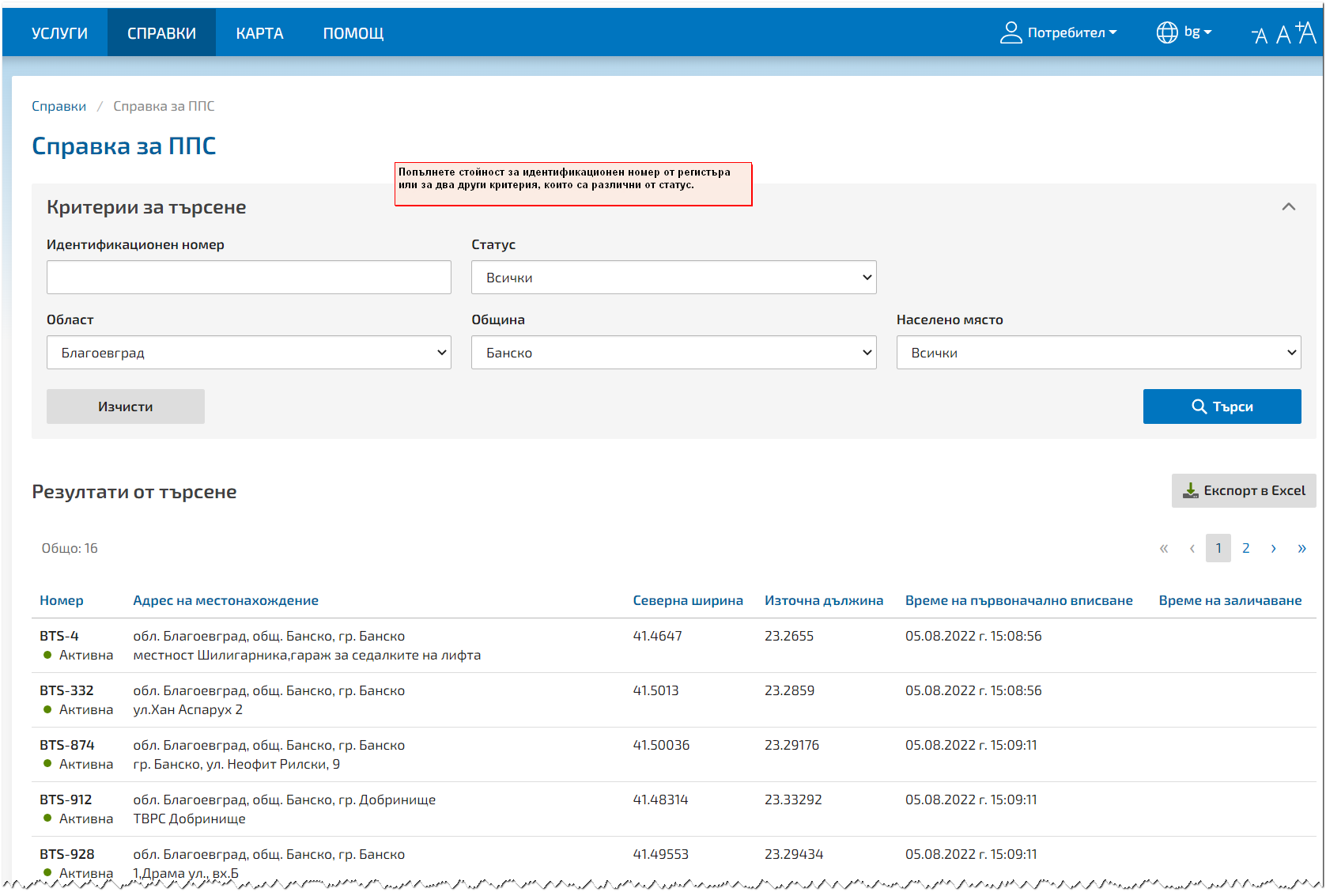Click green status dot for BTS-332
The image size is (1326, 896).
click(47, 709)
